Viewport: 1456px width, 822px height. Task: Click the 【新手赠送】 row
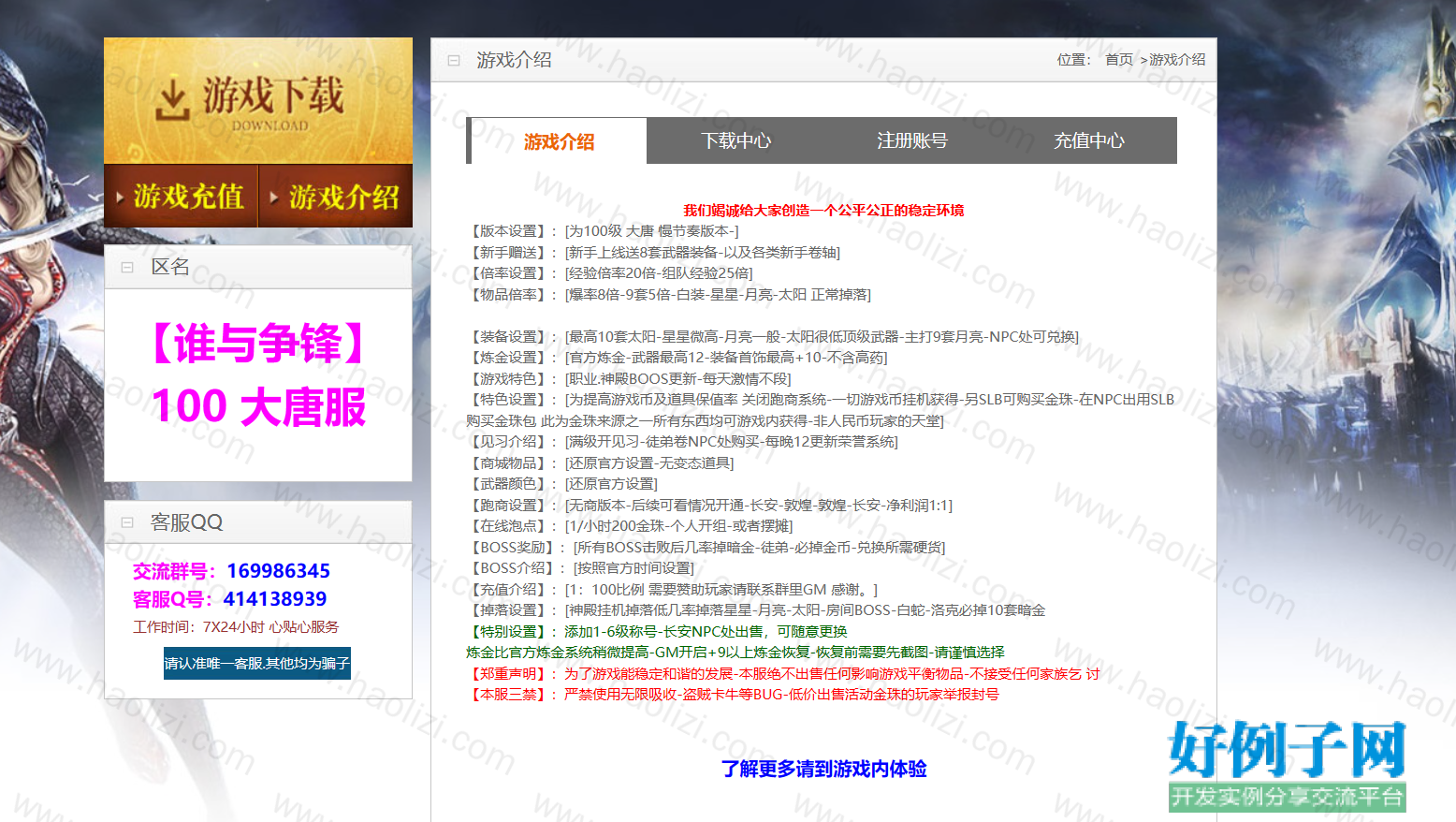653,253
